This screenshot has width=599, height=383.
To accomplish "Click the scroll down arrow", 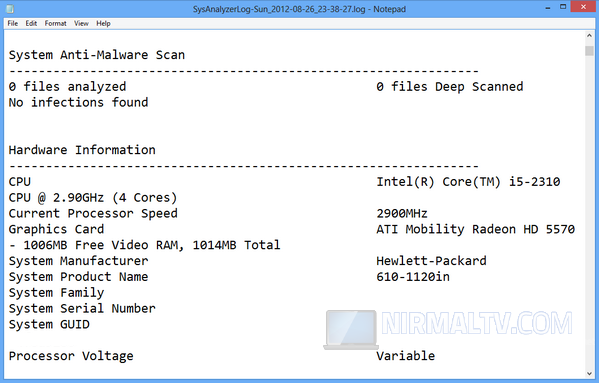I will pos(589,373).
